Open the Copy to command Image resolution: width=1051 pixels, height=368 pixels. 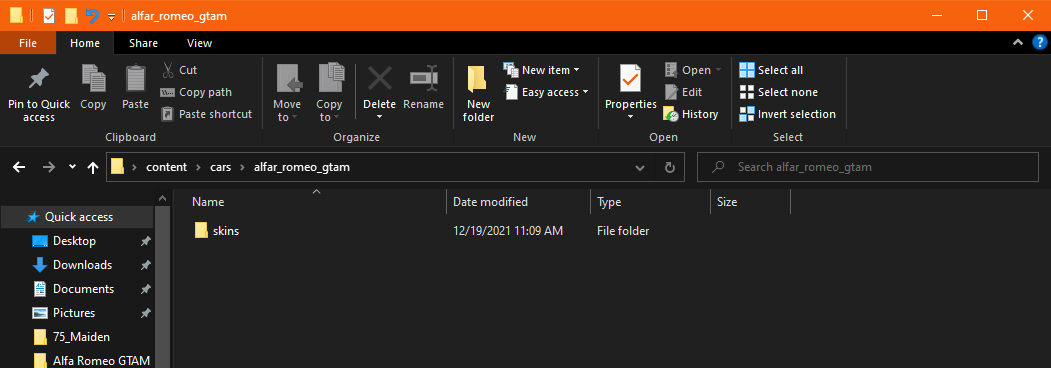tap(329, 93)
